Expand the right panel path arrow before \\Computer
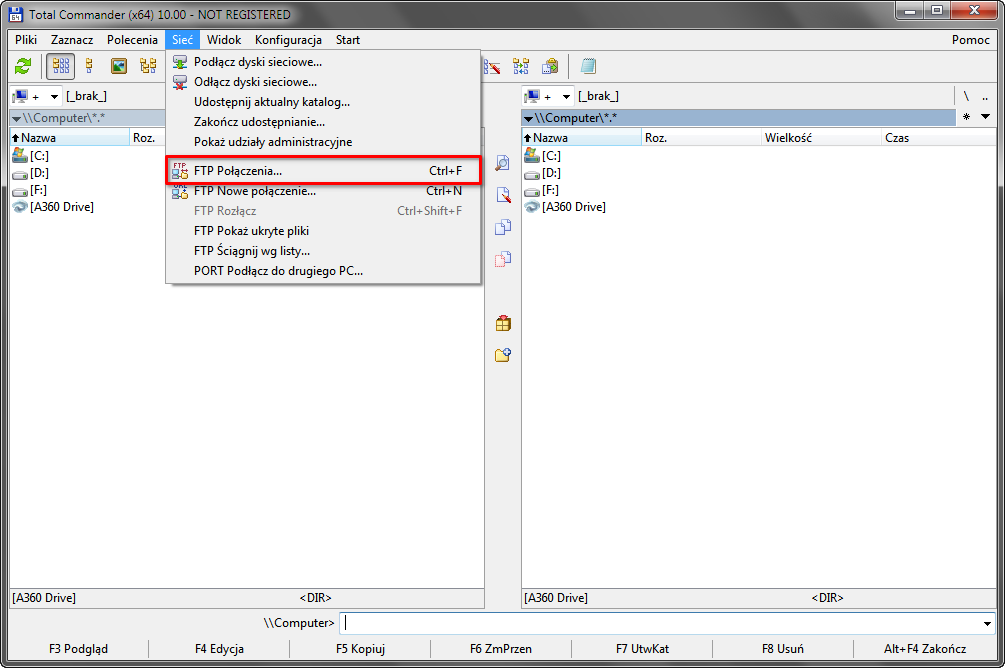Image resolution: width=1005 pixels, height=668 pixels. [528, 119]
